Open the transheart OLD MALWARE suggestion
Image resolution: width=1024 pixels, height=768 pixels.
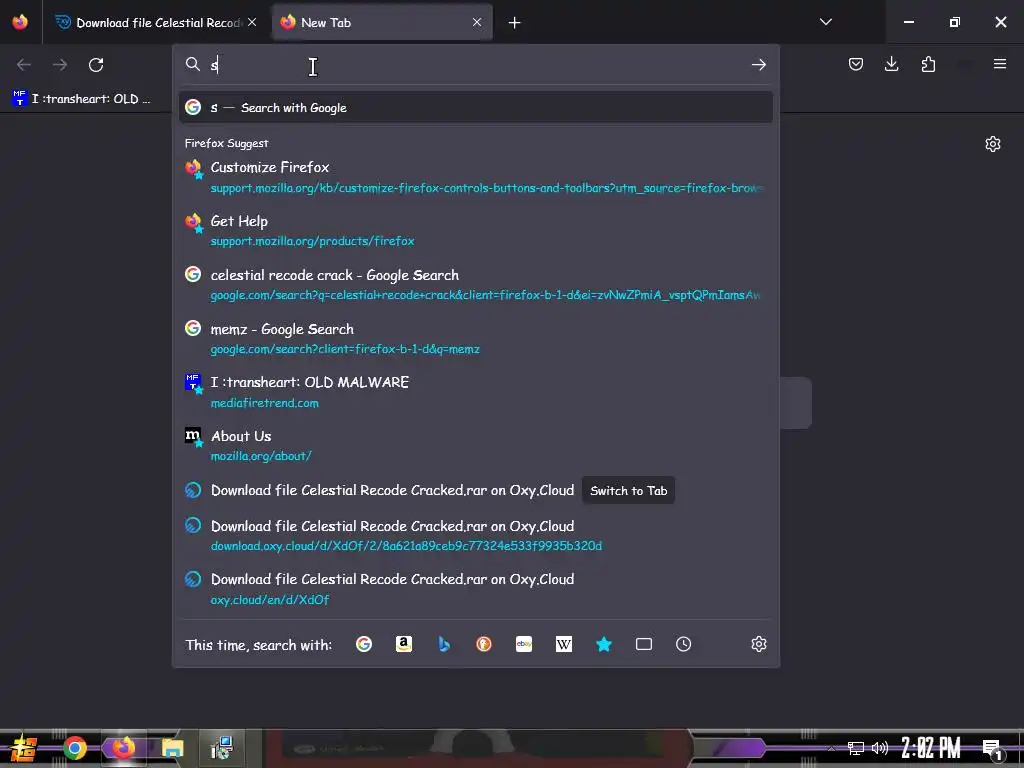(x=475, y=392)
